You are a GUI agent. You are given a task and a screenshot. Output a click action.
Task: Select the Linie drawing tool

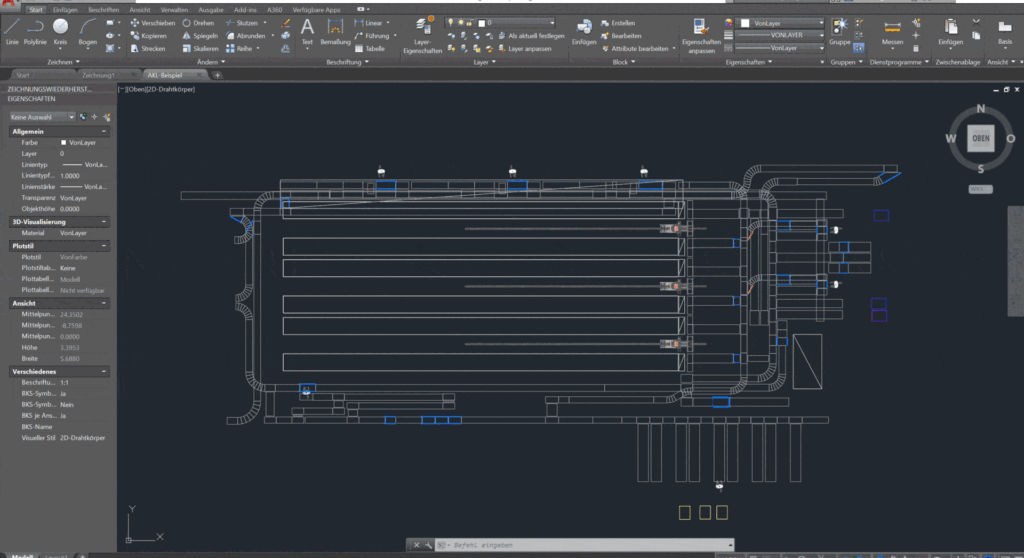[x=12, y=32]
